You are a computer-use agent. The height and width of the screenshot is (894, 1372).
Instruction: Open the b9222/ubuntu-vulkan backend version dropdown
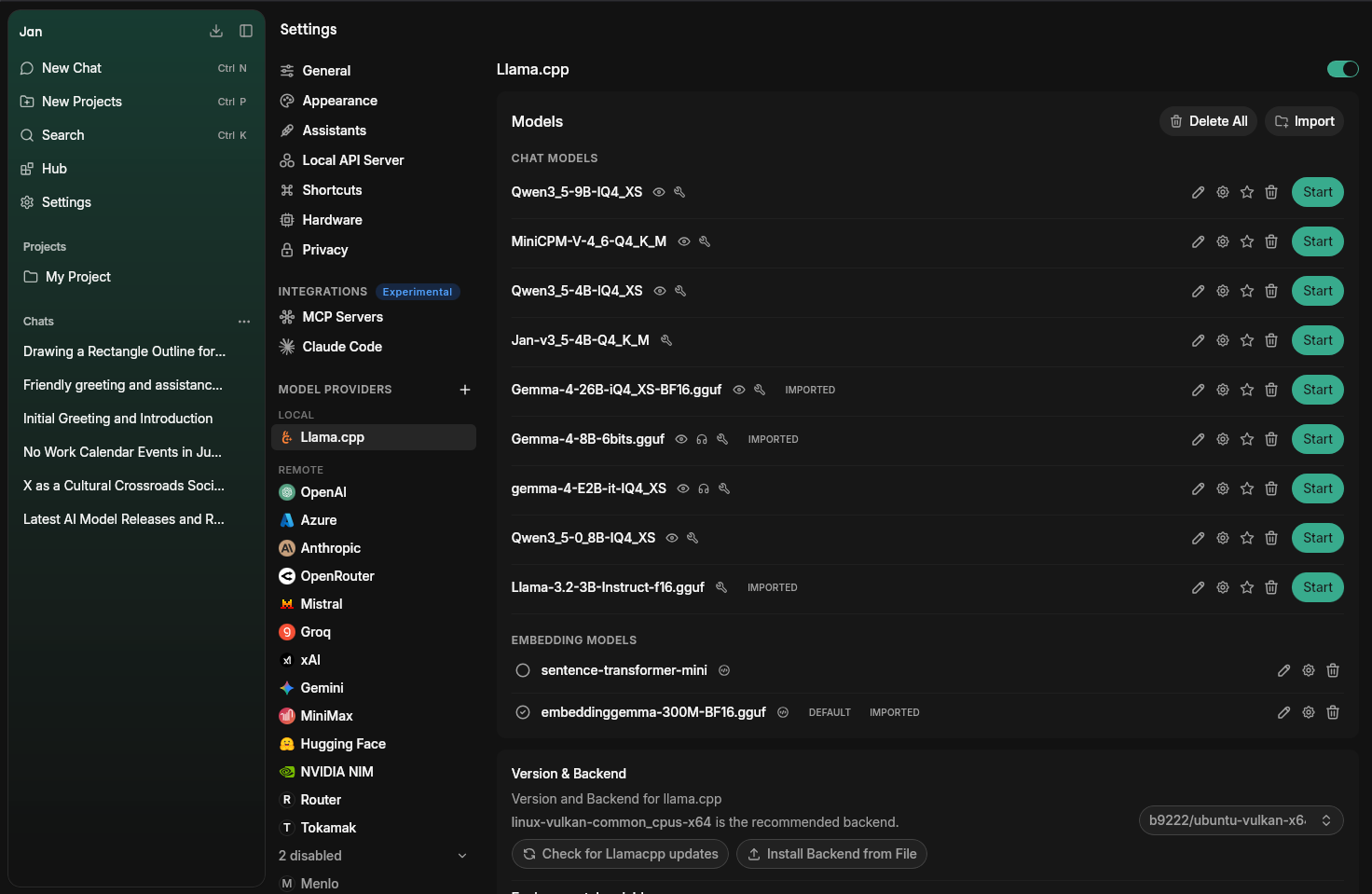[1241, 820]
